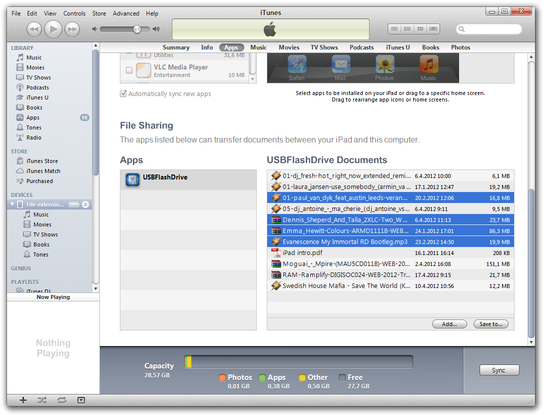The width and height of the screenshot is (544, 415).
Task: Click the main pane scroll up arrow
Action: pyautogui.click(x=531, y=57)
